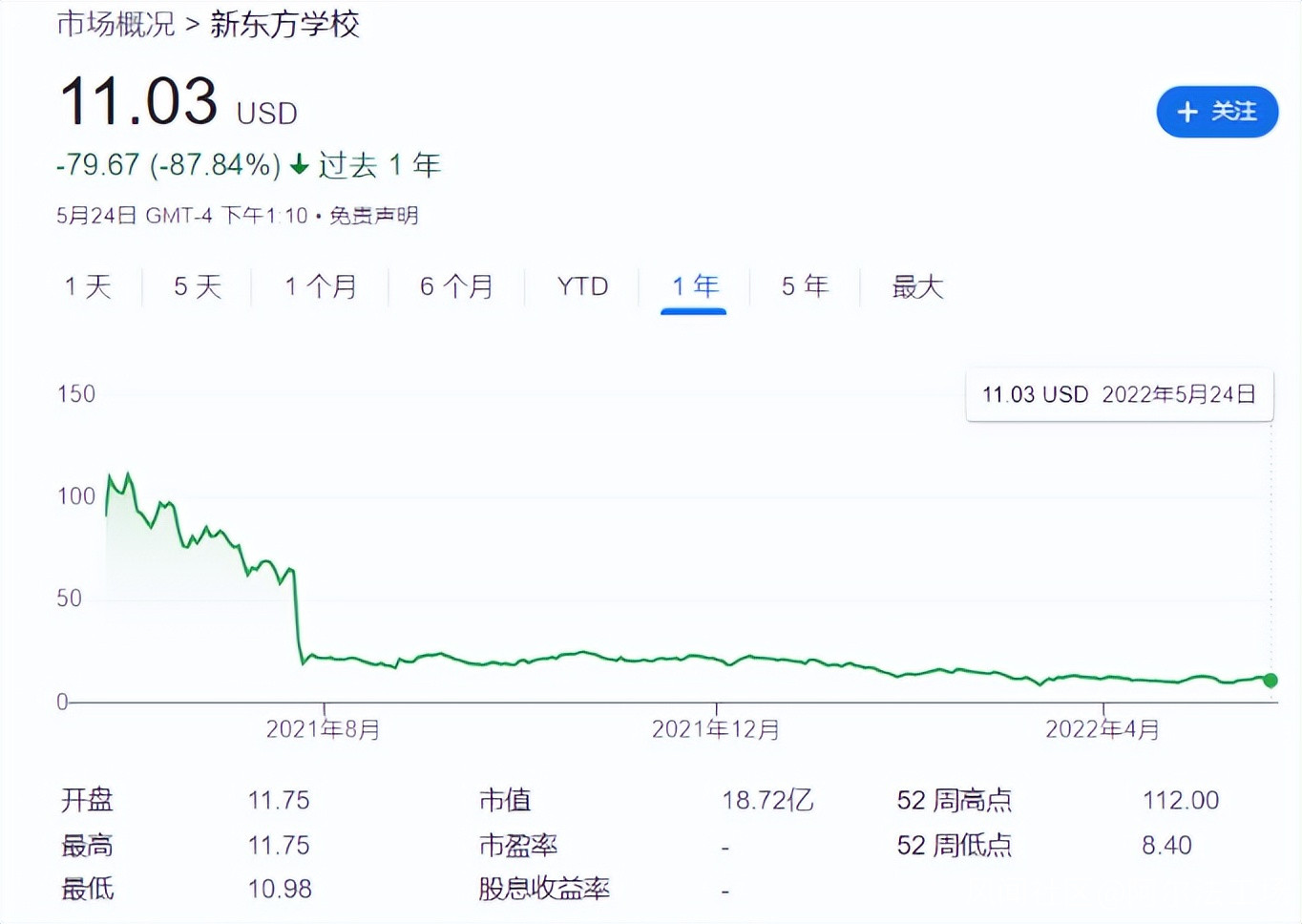Show the 最大 full history range
The height and width of the screenshot is (924, 1302).
917,286
